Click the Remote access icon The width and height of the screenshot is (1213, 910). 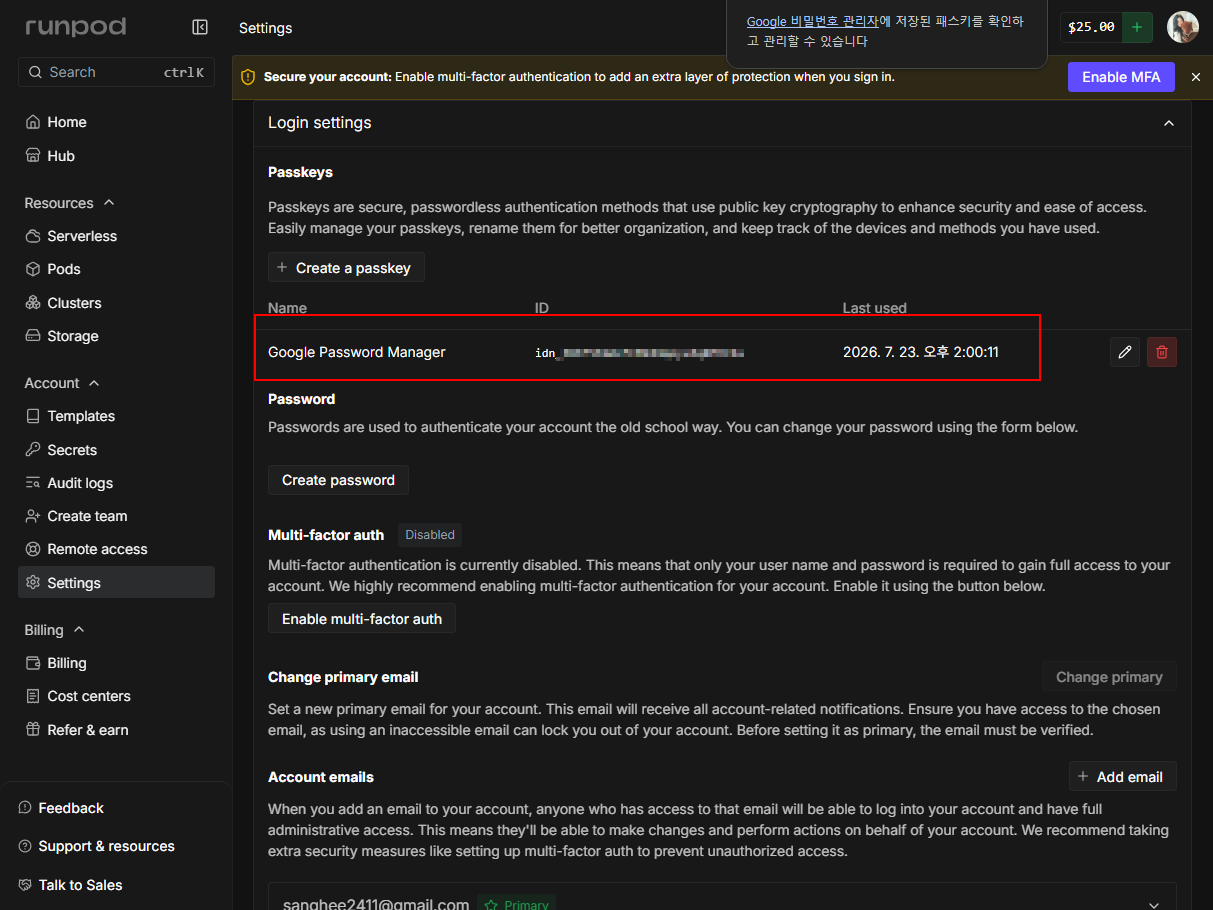click(32, 549)
